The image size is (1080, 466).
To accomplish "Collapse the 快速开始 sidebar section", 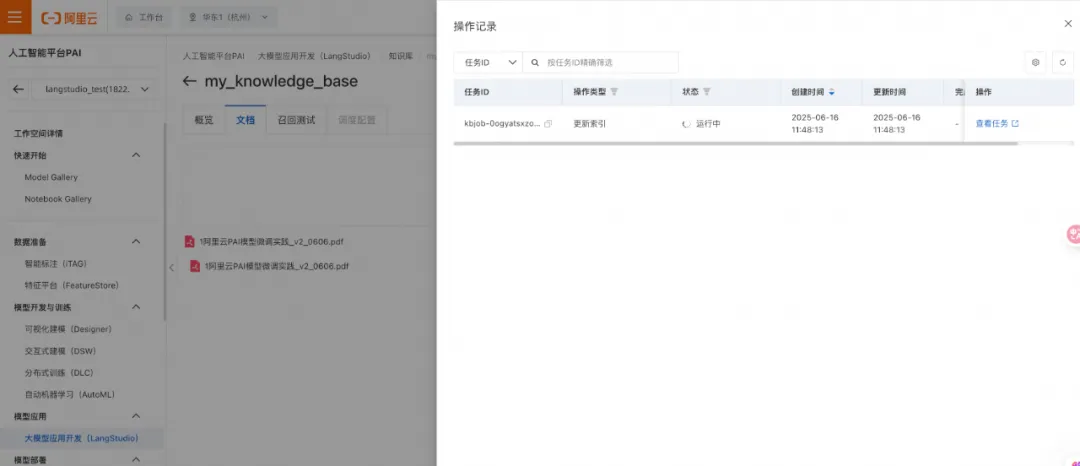I will point(136,156).
